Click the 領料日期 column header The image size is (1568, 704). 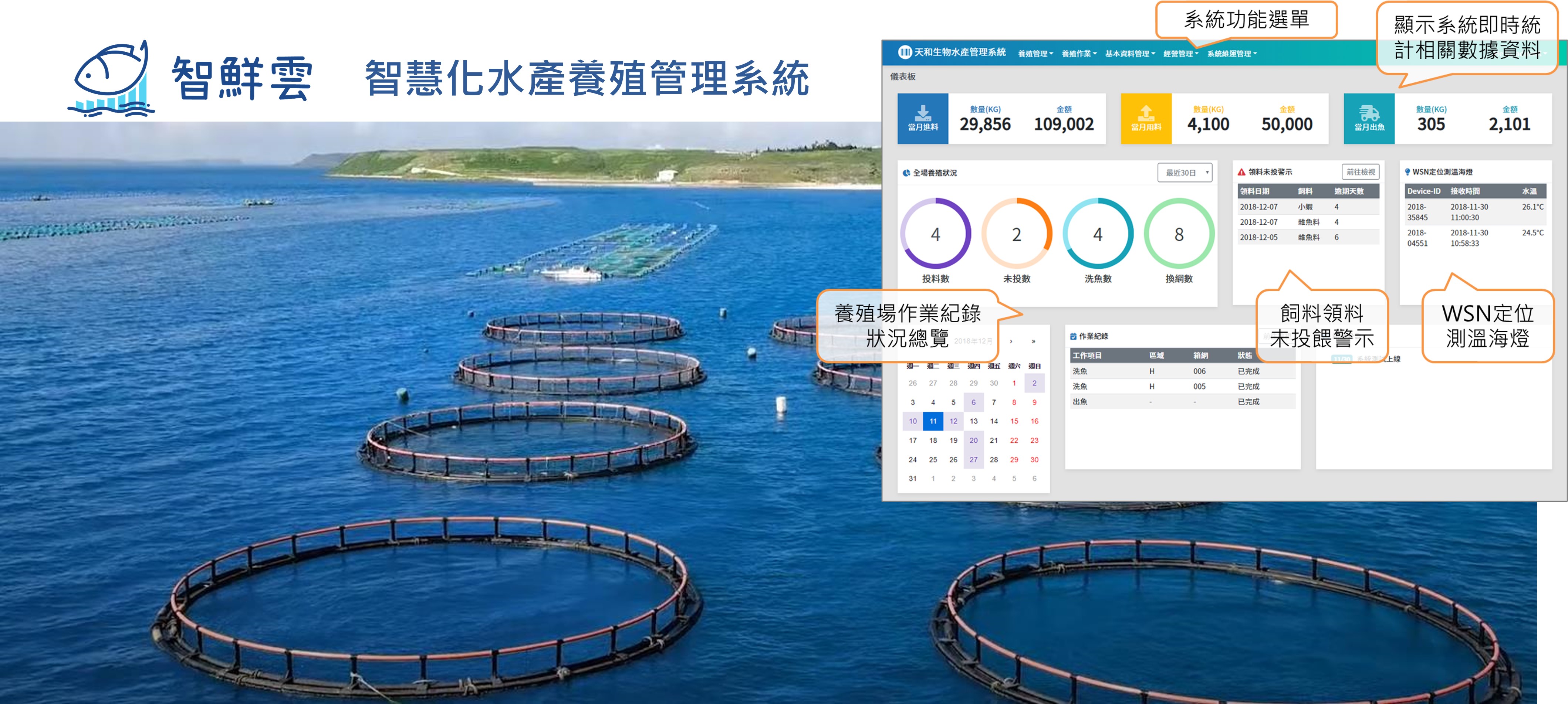pyautogui.click(x=1254, y=191)
